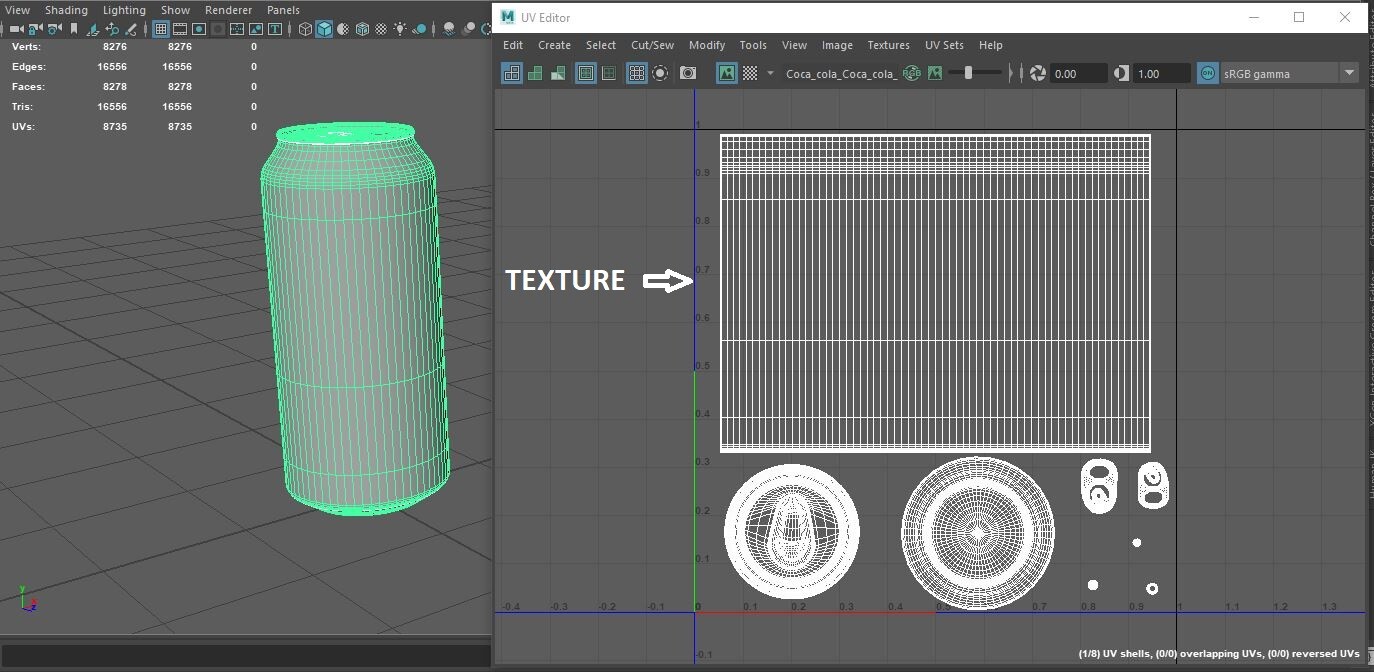
Task: Open the UV Sets menu in UV Editor
Action: [x=943, y=45]
